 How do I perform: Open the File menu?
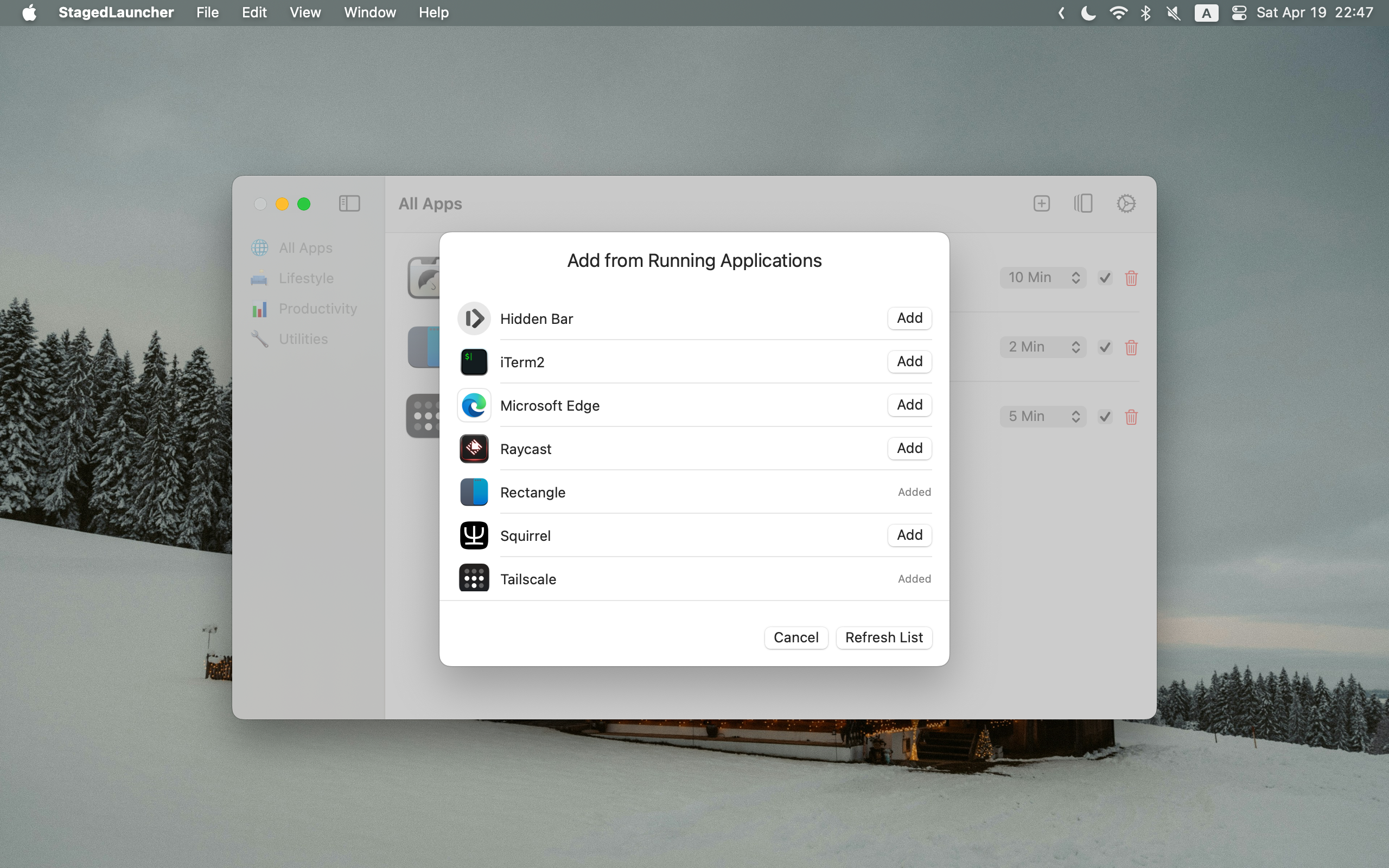(207, 12)
